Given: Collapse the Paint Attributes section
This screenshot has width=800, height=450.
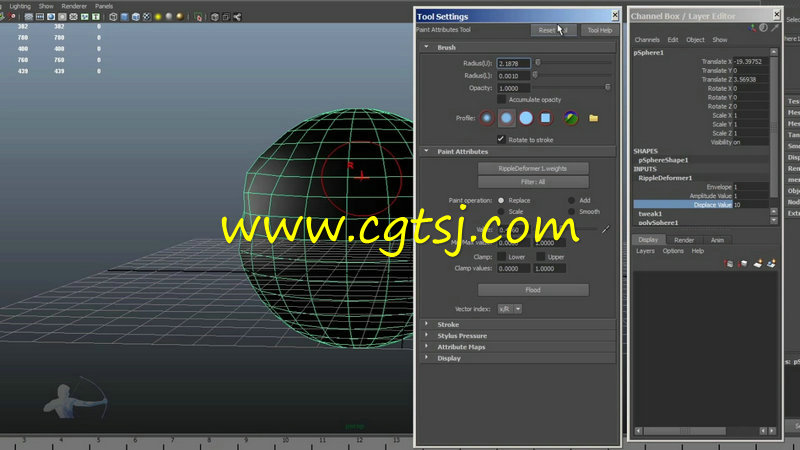Looking at the screenshot, I should 427,151.
